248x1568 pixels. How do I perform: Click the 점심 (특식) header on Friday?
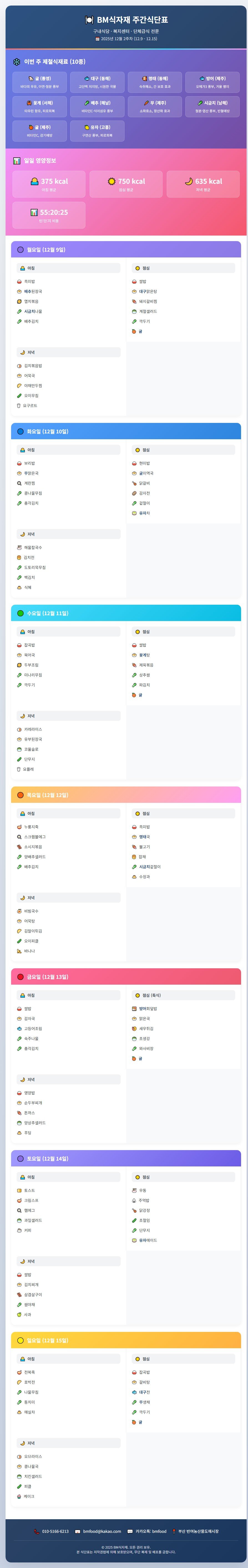click(x=183, y=995)
